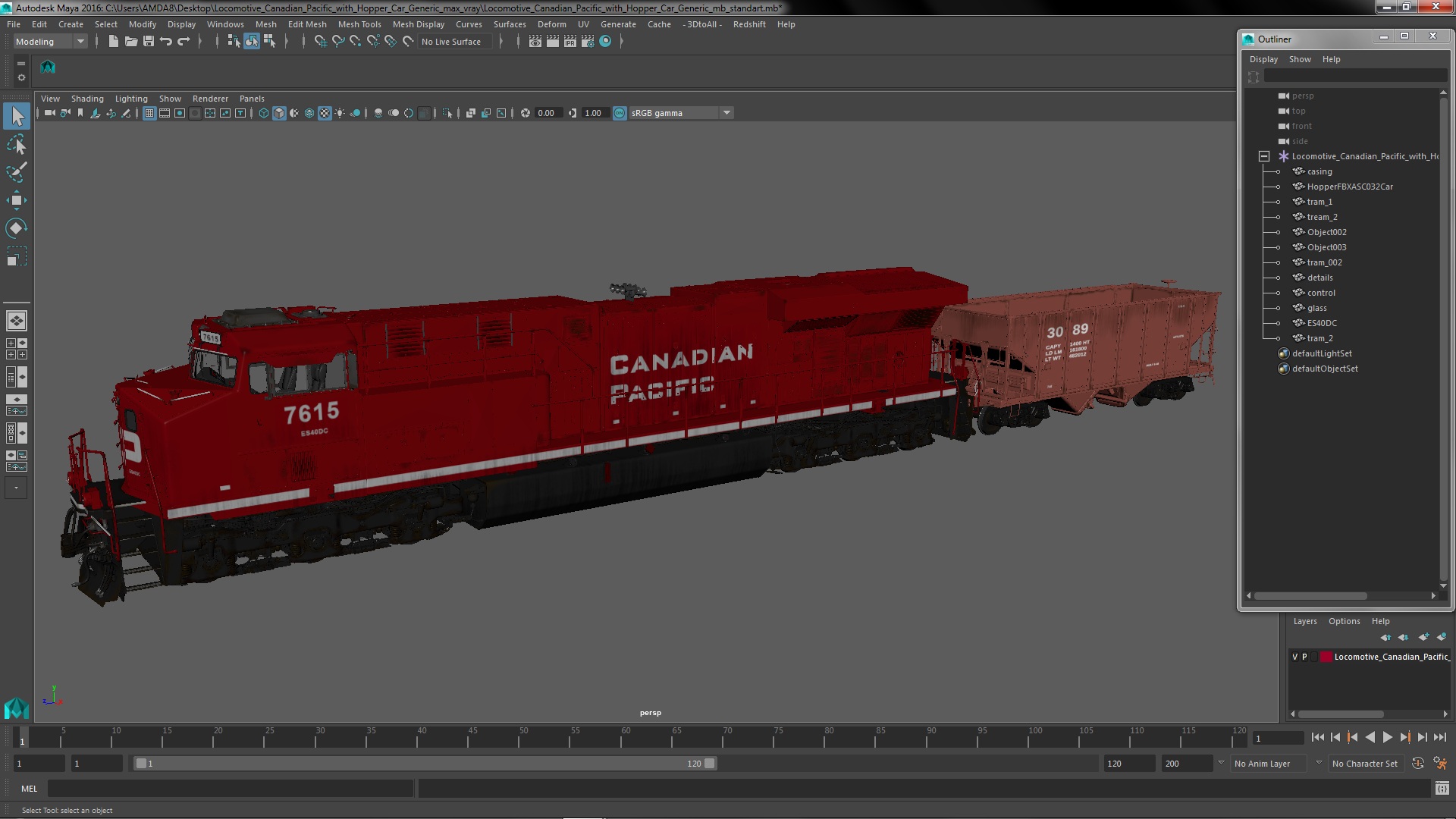
Task: Click the MEL command input field
Action: click(231, 789)
